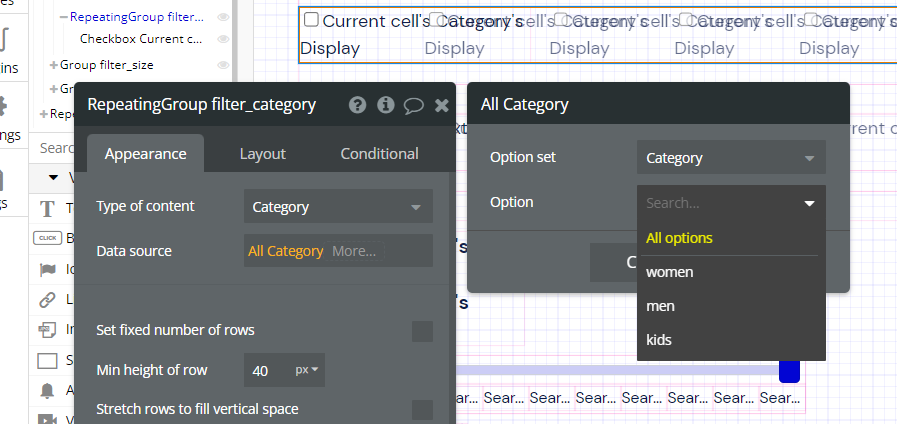Toggle the eye icon for Group filter_size
Screen dimensions: 897x424
coord(223,64)
